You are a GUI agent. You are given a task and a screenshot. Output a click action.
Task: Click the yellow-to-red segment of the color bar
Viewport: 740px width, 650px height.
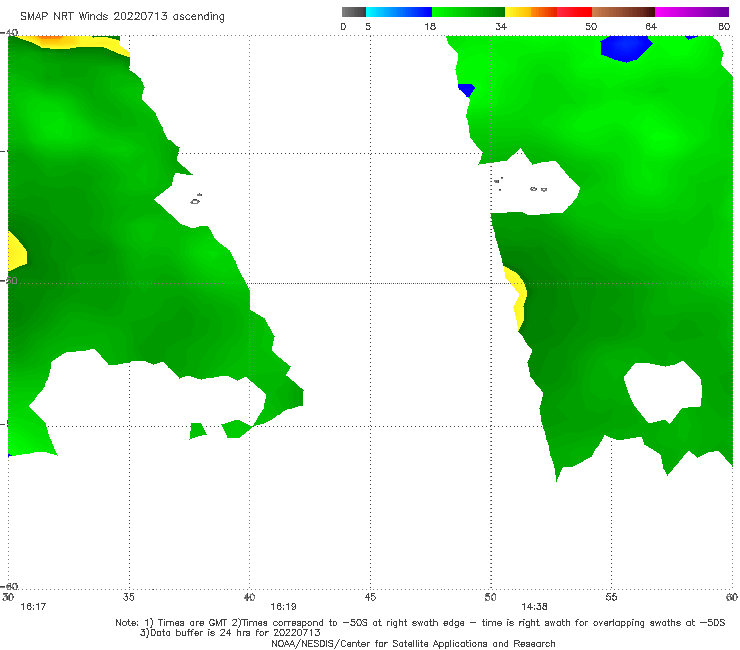tap(548, 12)
